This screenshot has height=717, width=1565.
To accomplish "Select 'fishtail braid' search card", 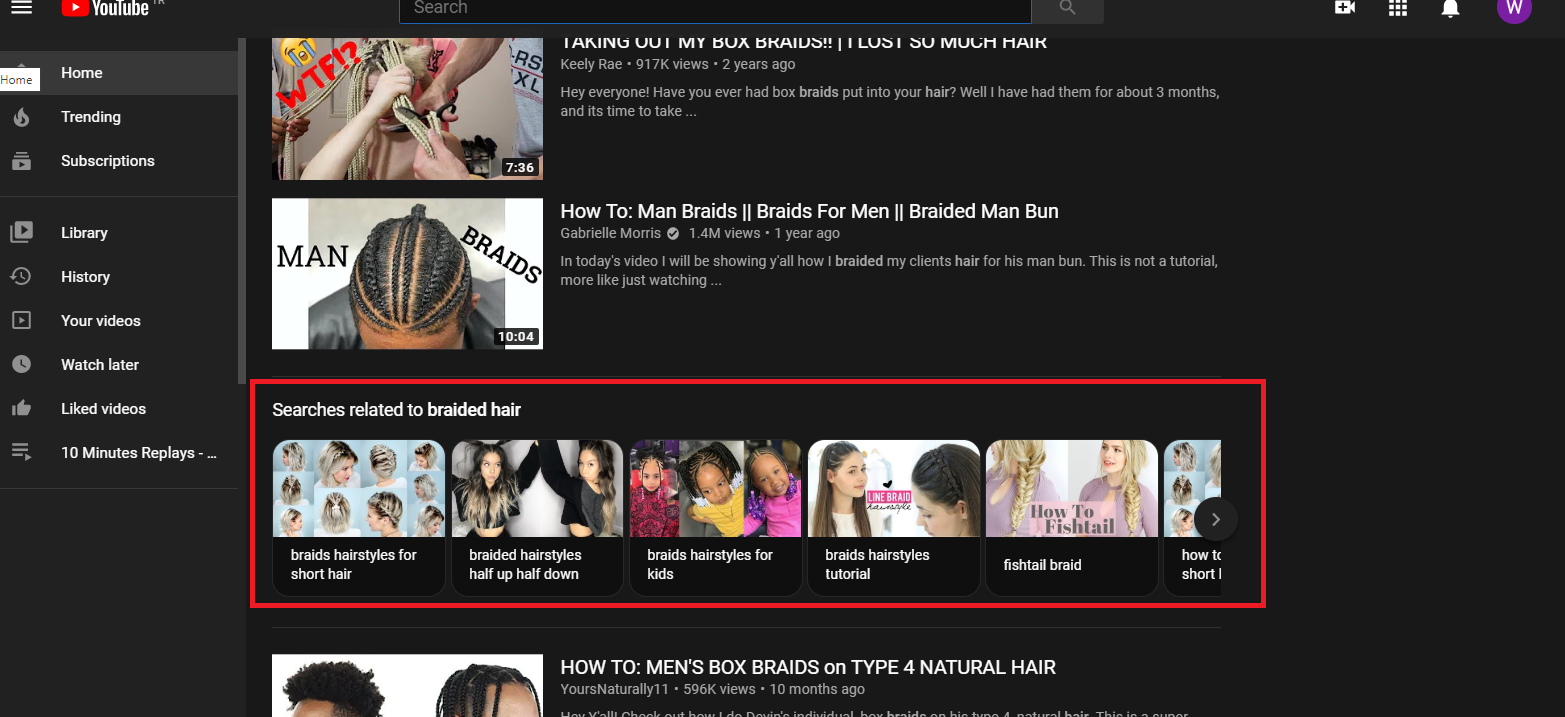I will [1072, 518].
